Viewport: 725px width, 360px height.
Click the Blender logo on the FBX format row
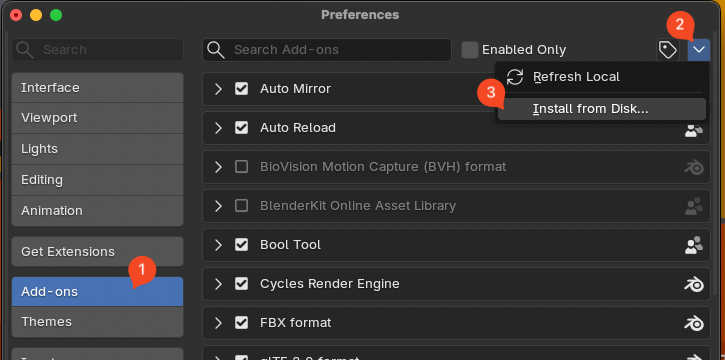[694, 323]
